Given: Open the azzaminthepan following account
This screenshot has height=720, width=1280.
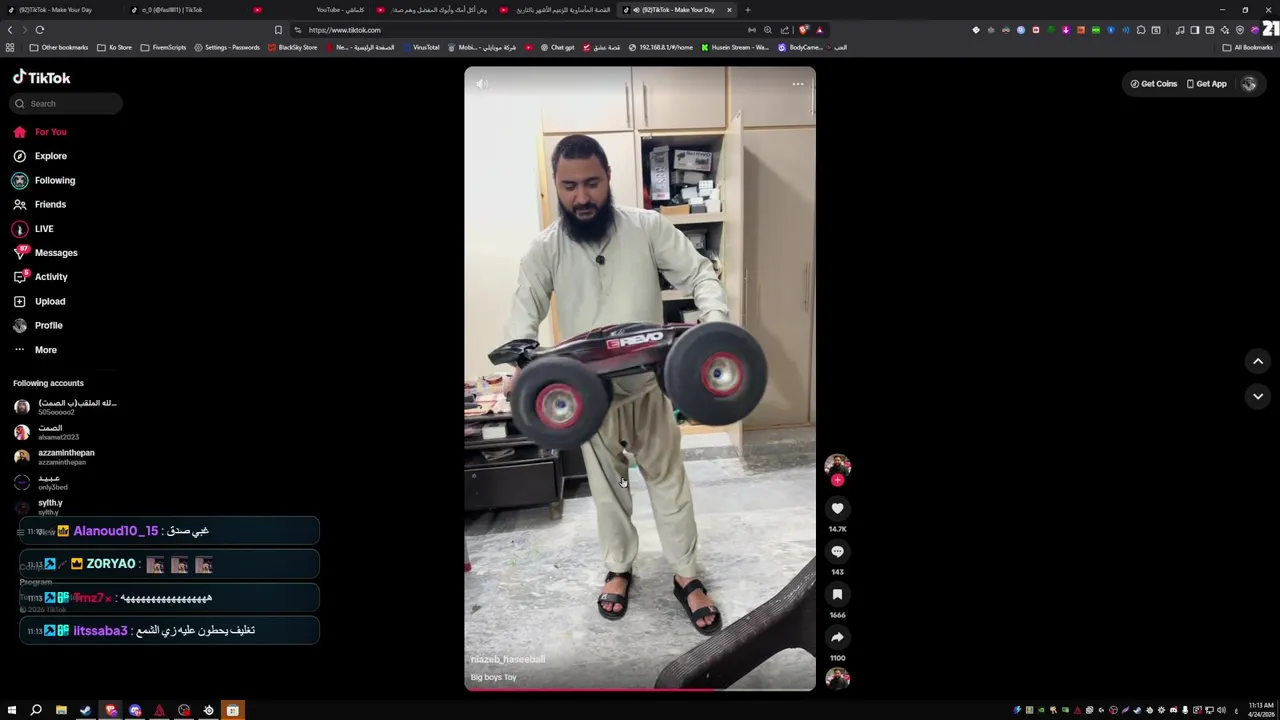Looking at the screenshot, I should click(55, 457).
